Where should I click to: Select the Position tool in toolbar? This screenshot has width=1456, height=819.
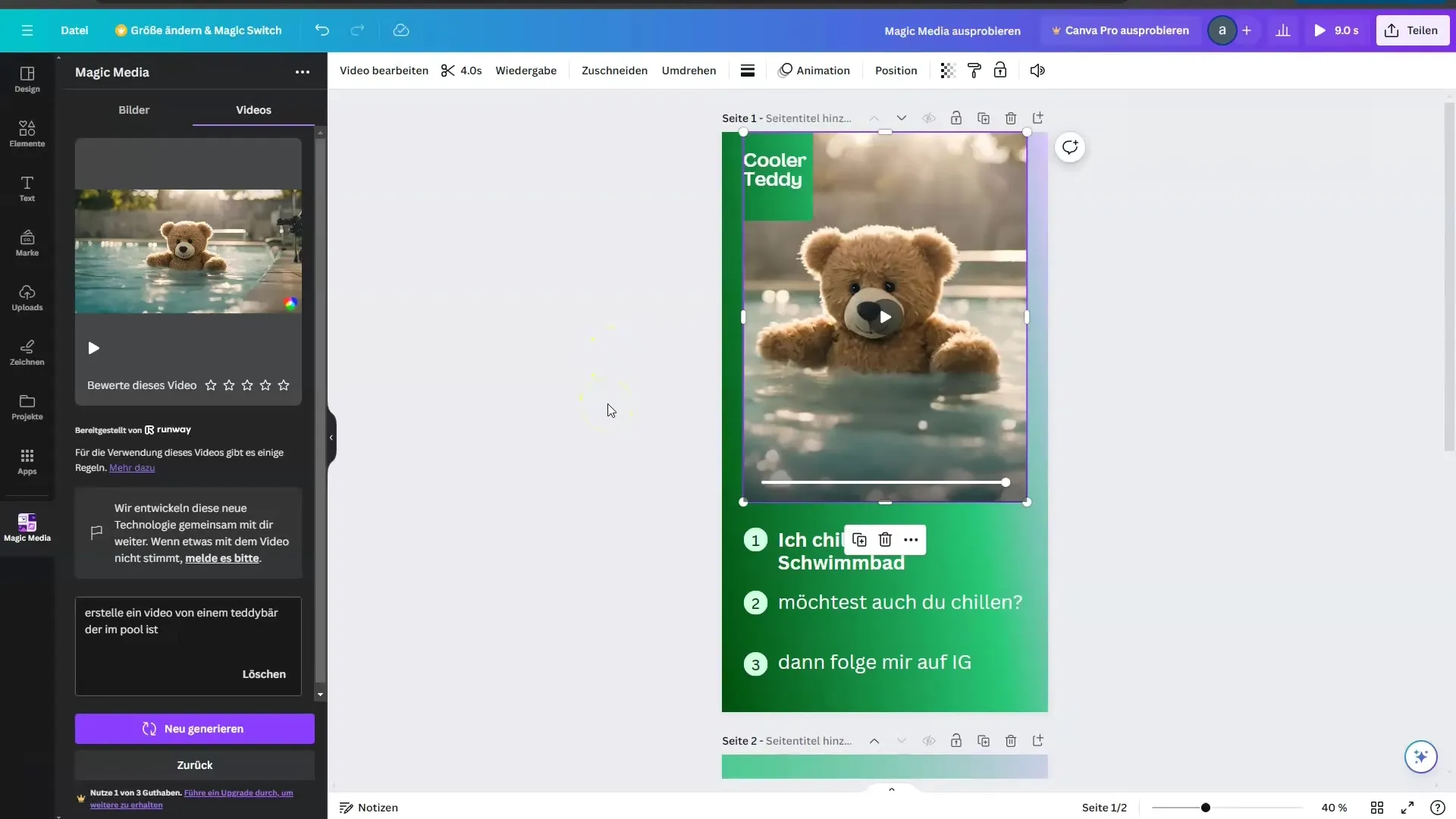[x=896, y=70]
